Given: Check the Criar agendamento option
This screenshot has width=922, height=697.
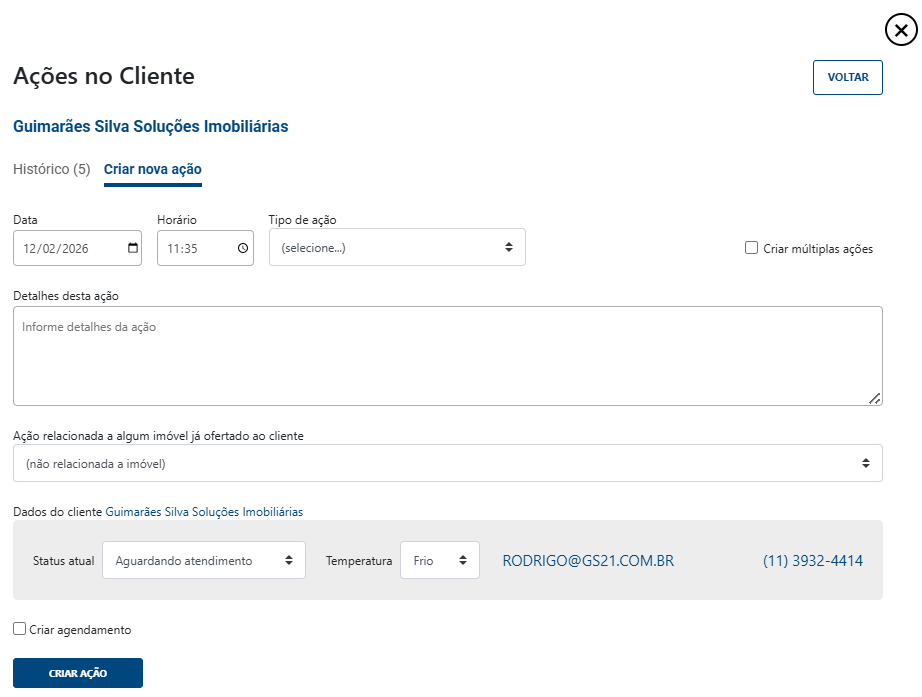Looking at the screenshot, I should pyautogui.click(x=20, y=629).
